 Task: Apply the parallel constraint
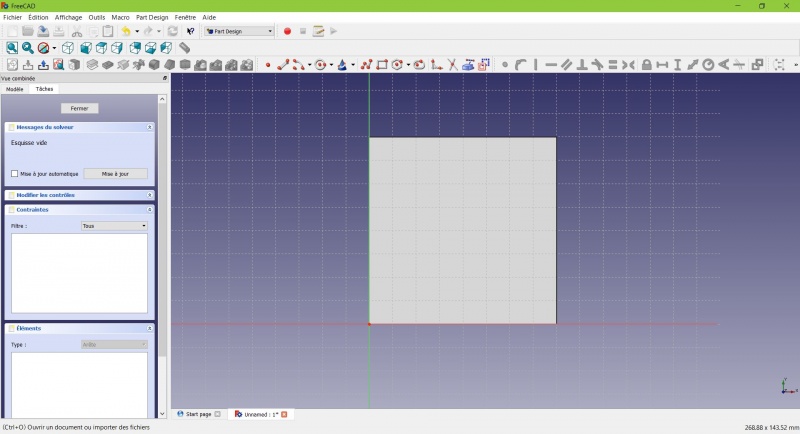pos(566,65)
